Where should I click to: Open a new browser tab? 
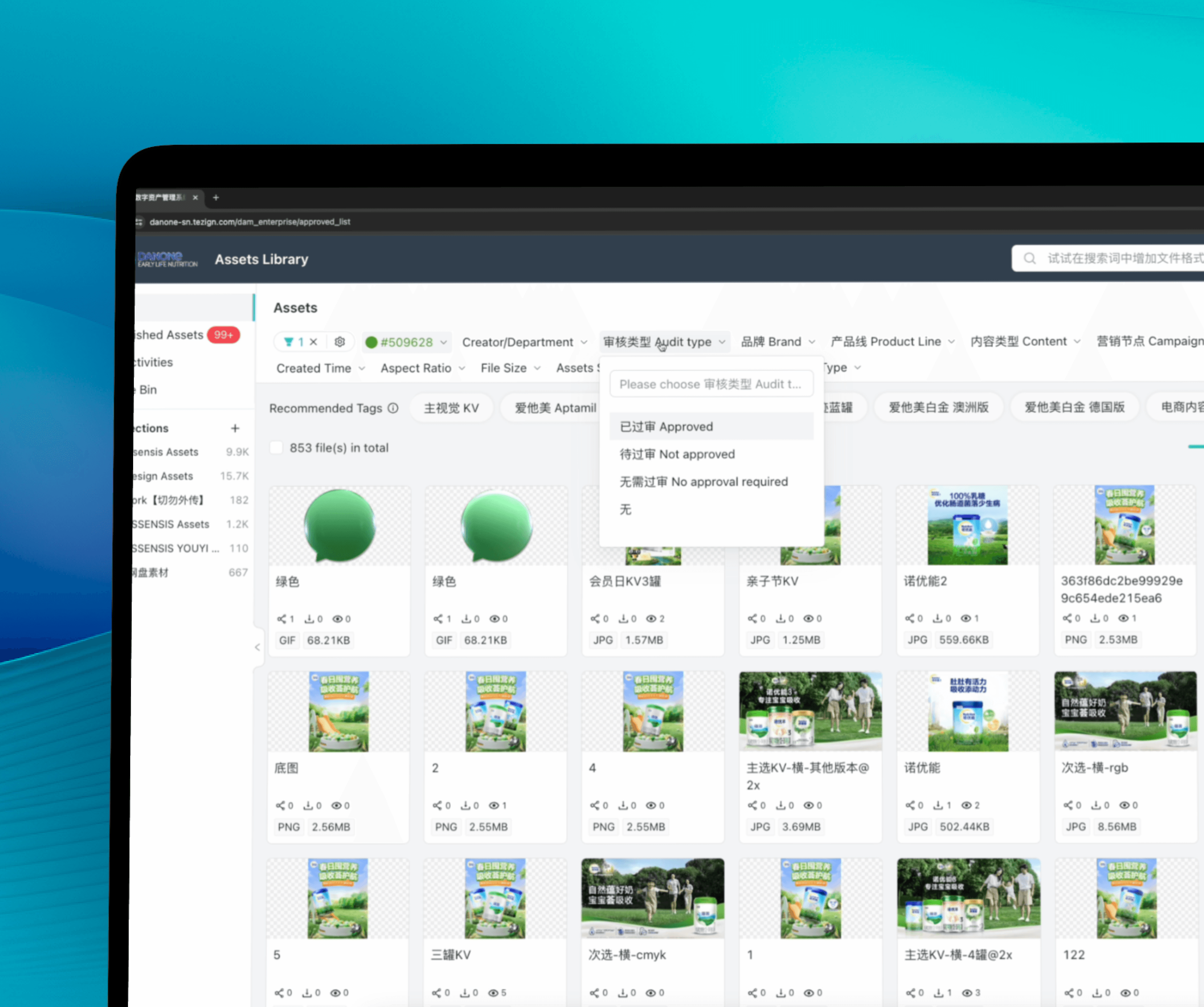216,197
